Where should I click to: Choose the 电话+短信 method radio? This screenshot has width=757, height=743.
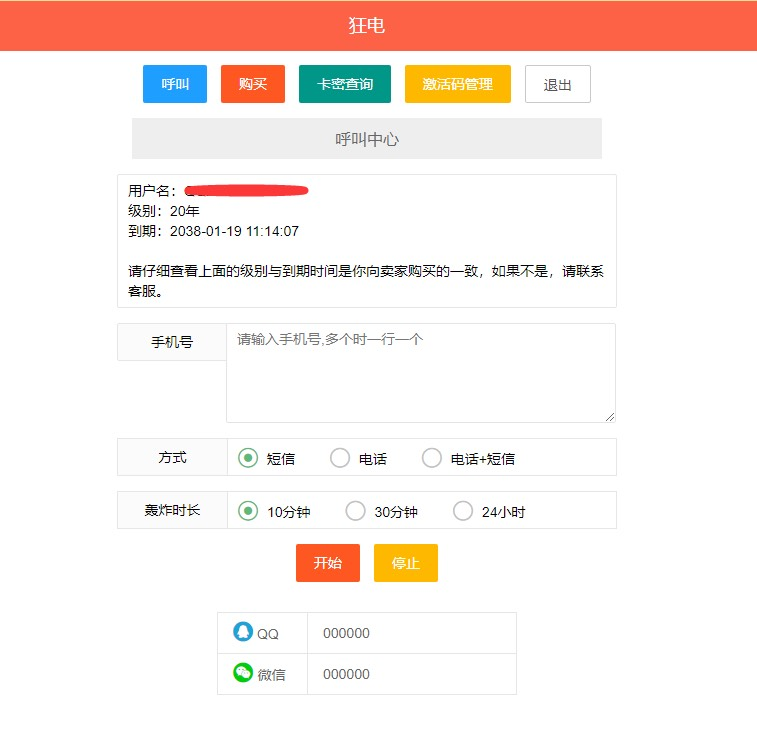(x=432, y=458)
